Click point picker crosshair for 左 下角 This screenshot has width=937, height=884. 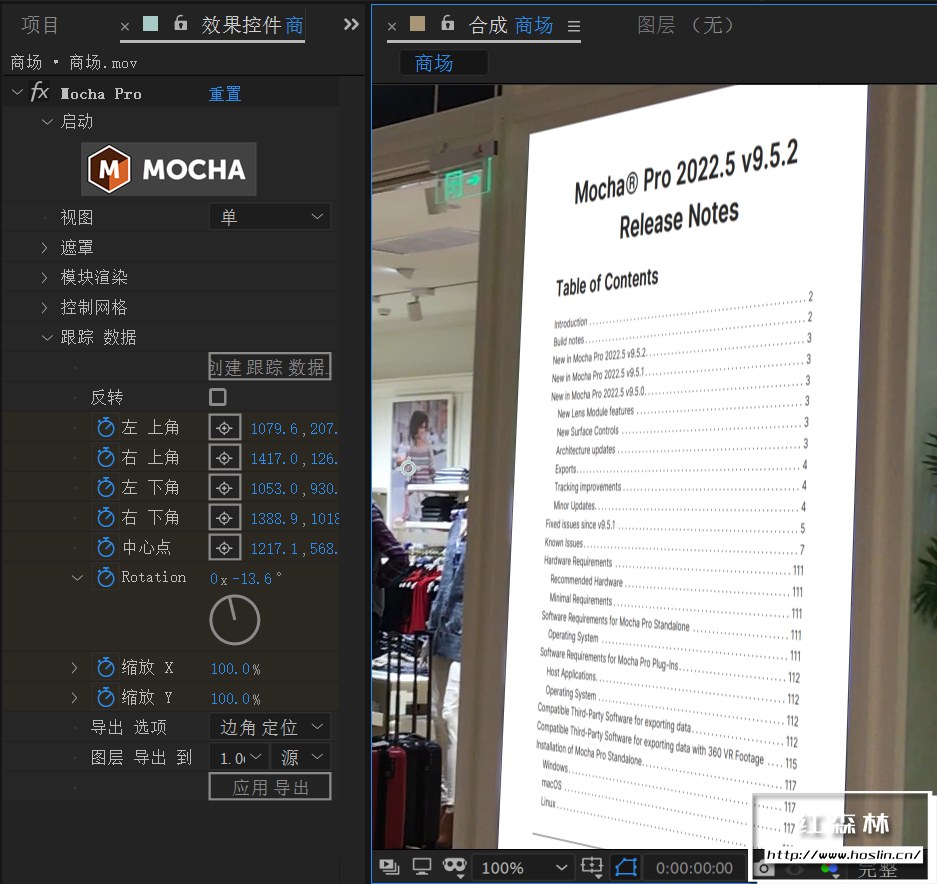pos(225,488)
